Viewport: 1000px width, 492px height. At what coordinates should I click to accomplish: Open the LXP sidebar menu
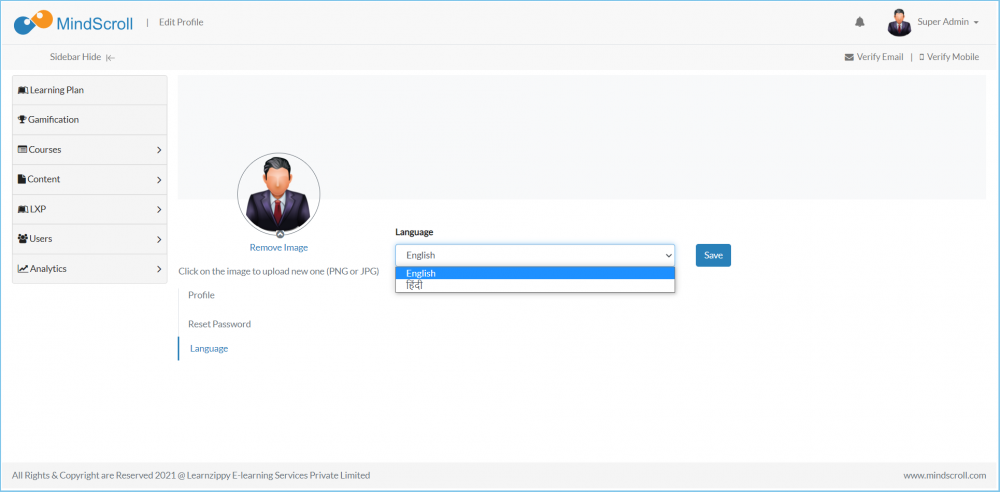click(x=90, y=209)
